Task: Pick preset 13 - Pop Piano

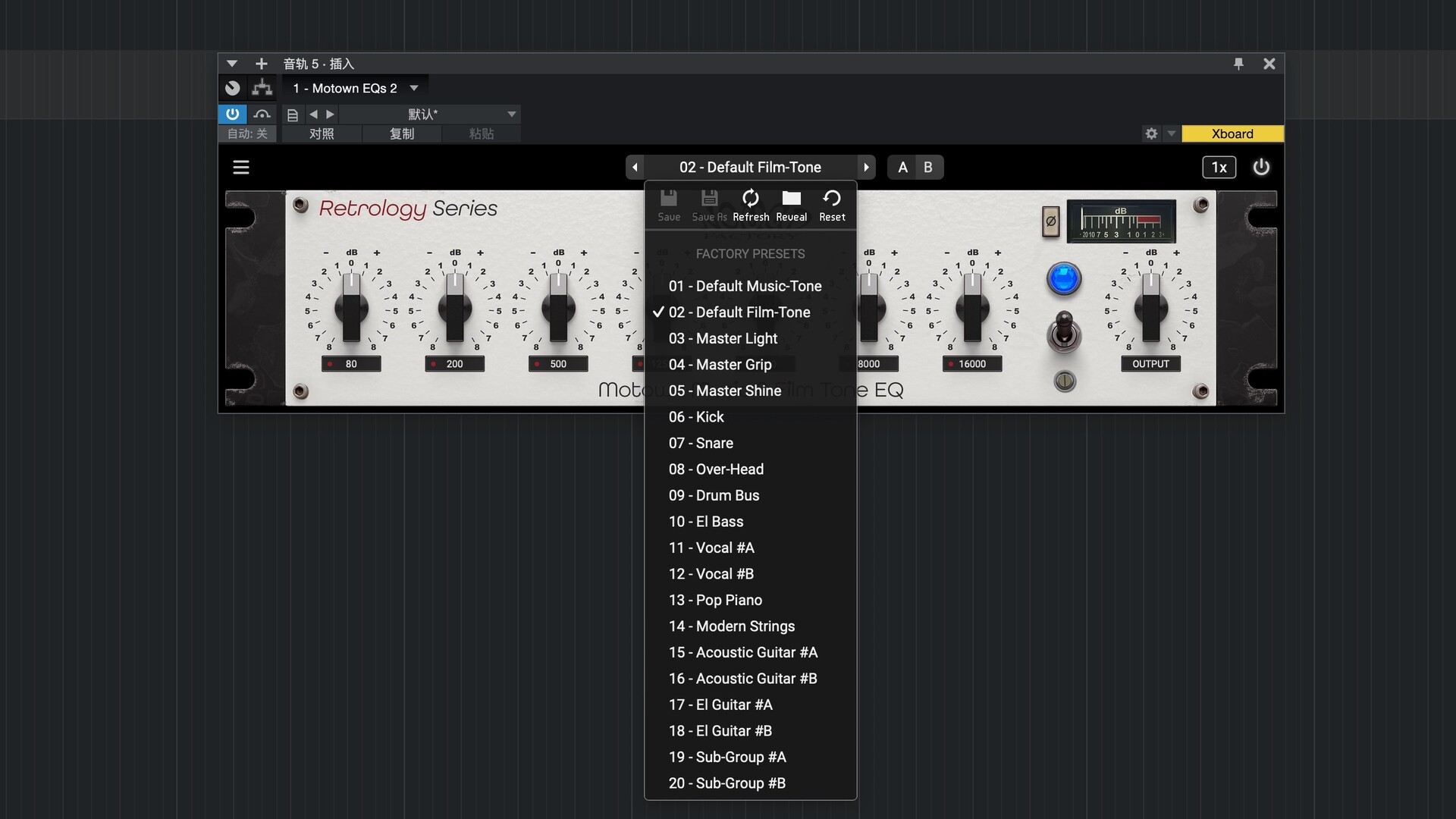Action: 751,600
